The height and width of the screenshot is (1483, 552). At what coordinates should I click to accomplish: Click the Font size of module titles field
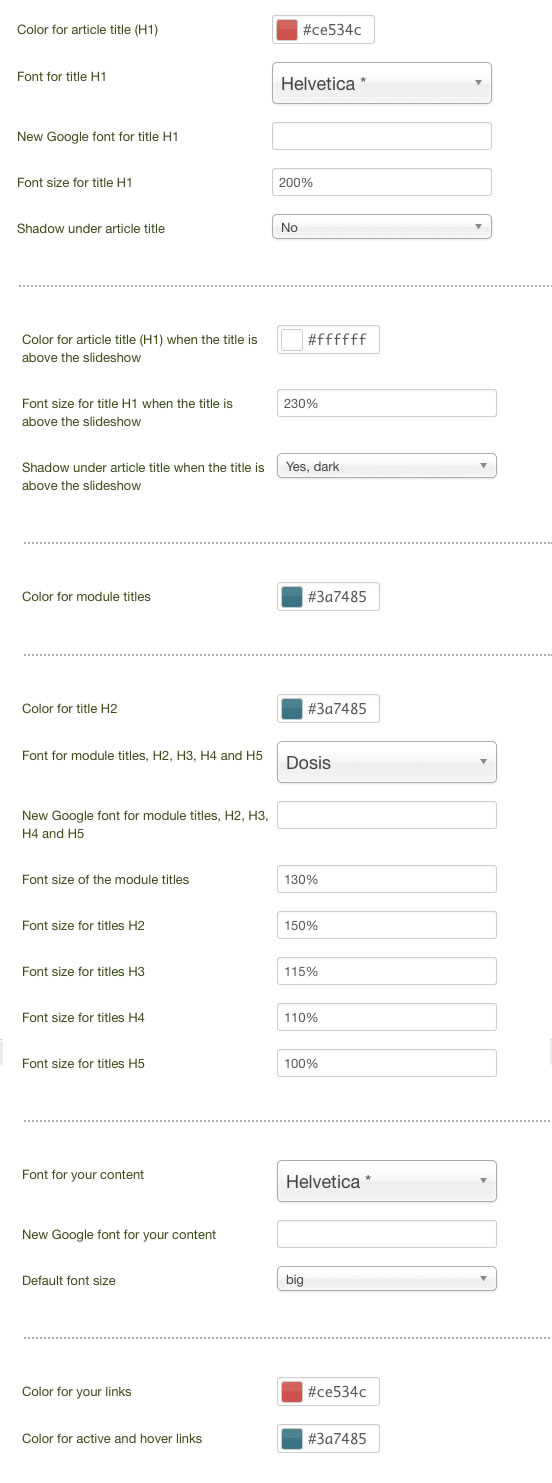387,879
